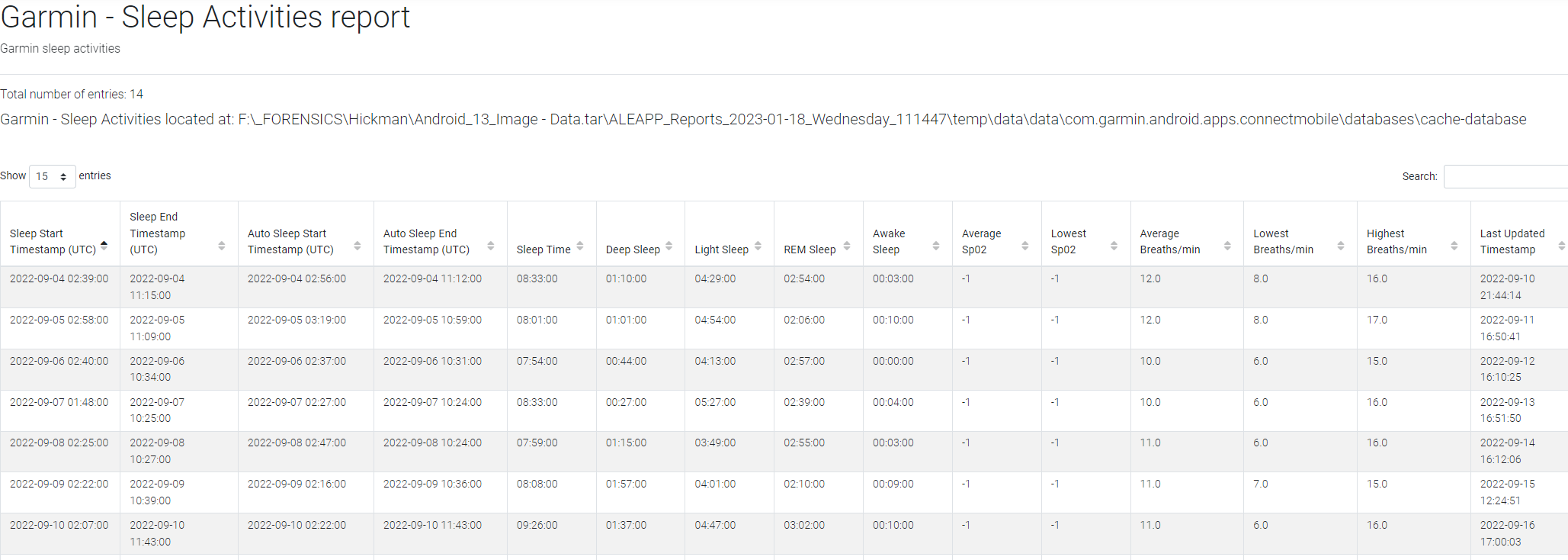Click last updated 2022-09-16 17:00:03
Viewport: 1568px width, 560px height.
(1507, 533)
